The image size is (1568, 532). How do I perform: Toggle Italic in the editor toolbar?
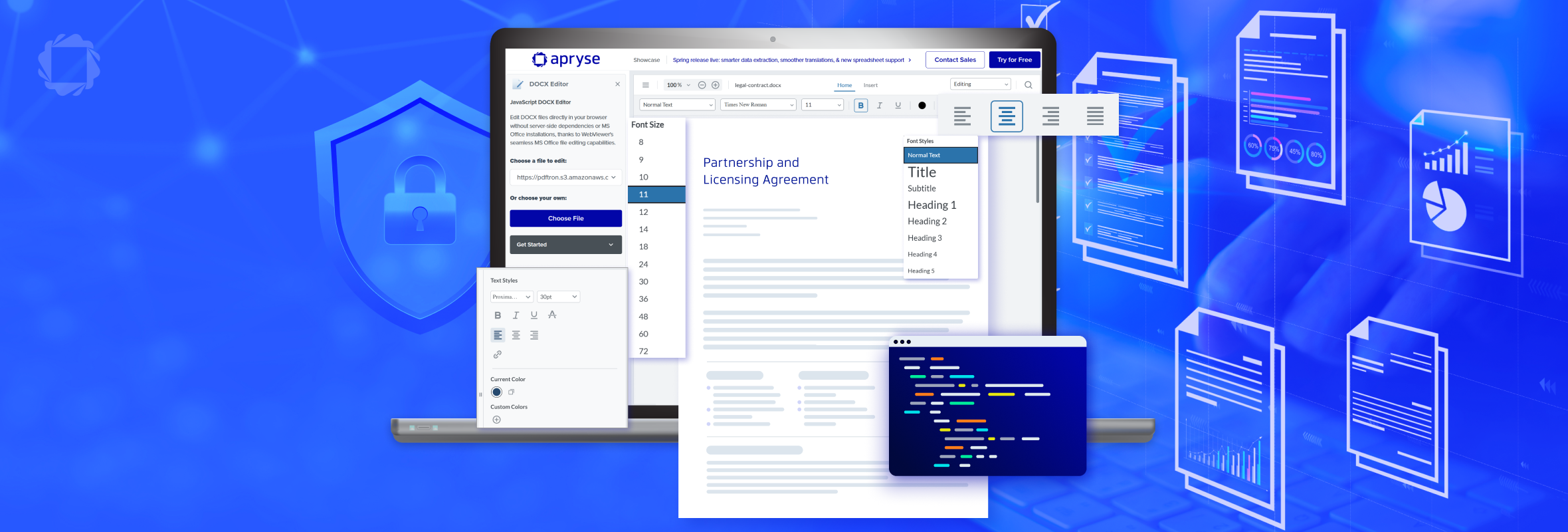880,105
